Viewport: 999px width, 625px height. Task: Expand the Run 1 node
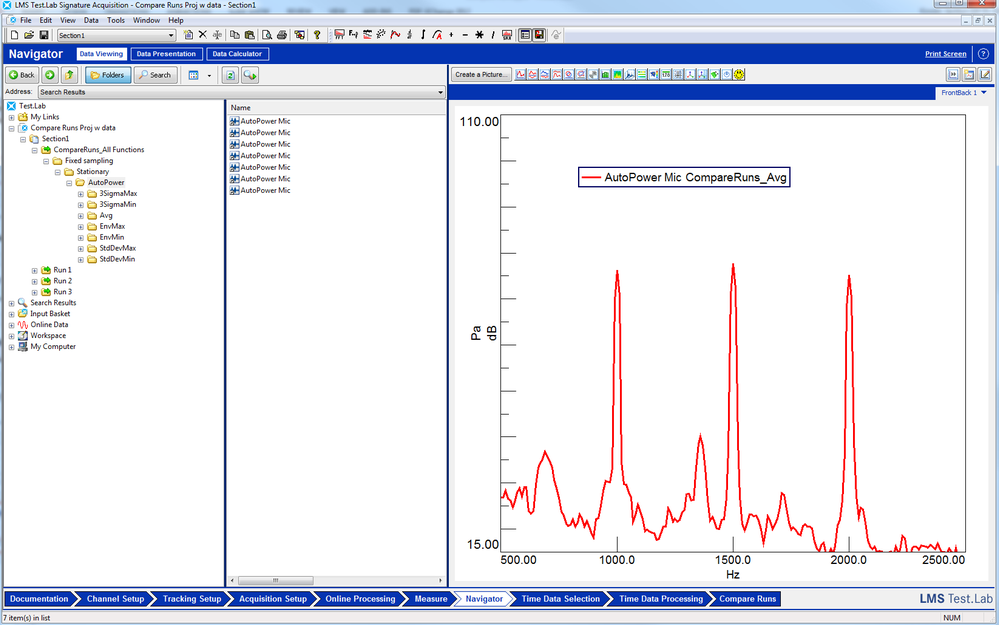click(34, 271)
